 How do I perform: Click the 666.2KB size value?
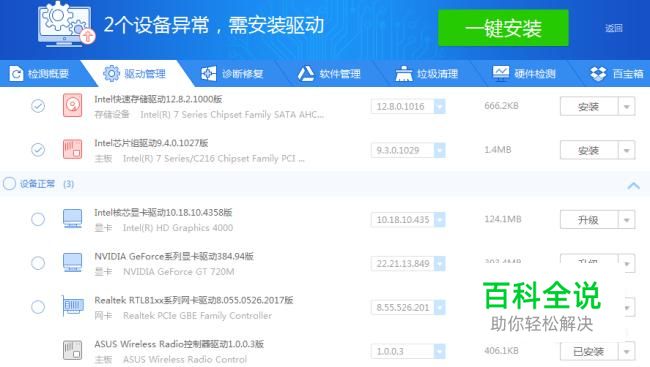501,106
